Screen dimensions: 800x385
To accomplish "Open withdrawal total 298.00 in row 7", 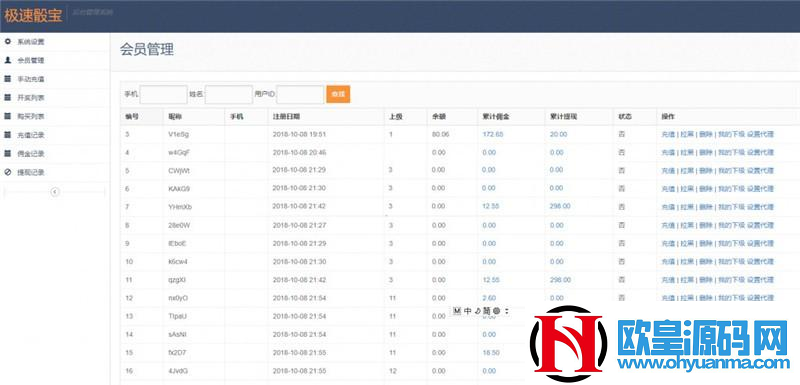I will point(560,207).
